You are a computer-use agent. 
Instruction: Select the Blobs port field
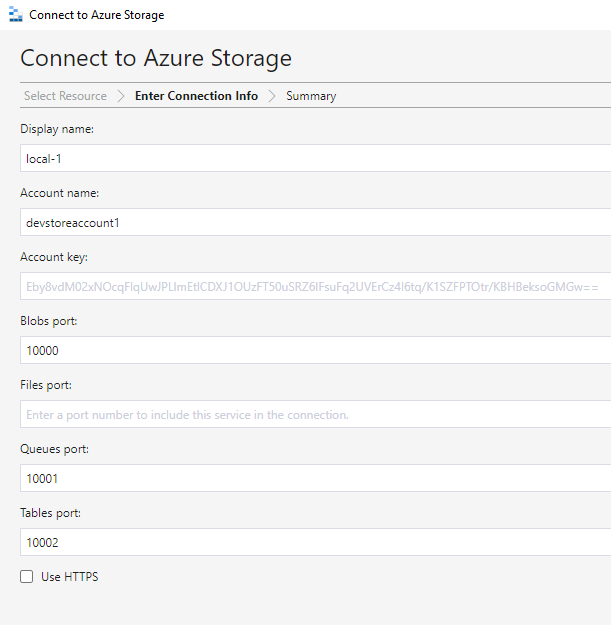[316, 350]
